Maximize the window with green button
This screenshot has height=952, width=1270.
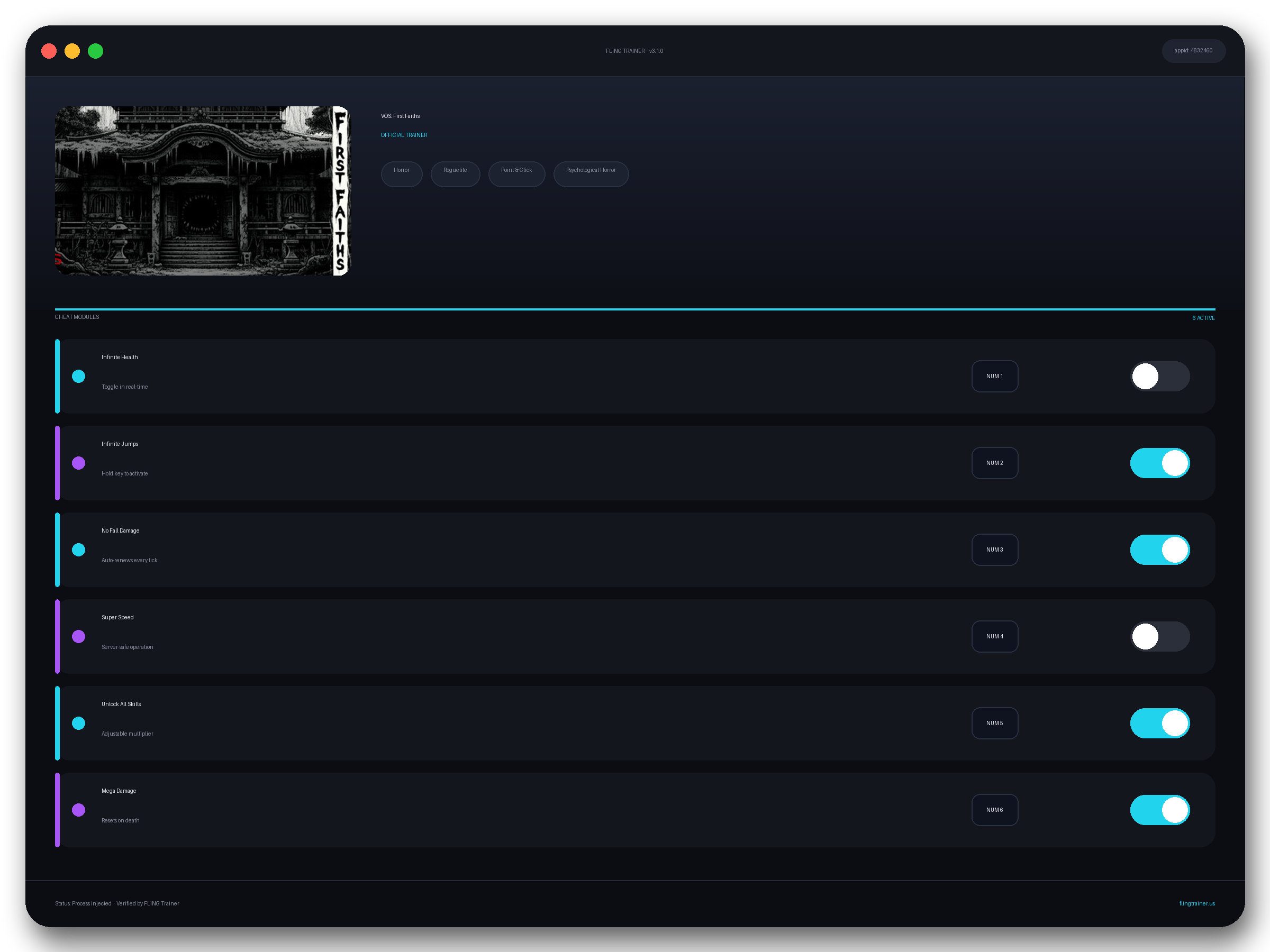(95, 51)
